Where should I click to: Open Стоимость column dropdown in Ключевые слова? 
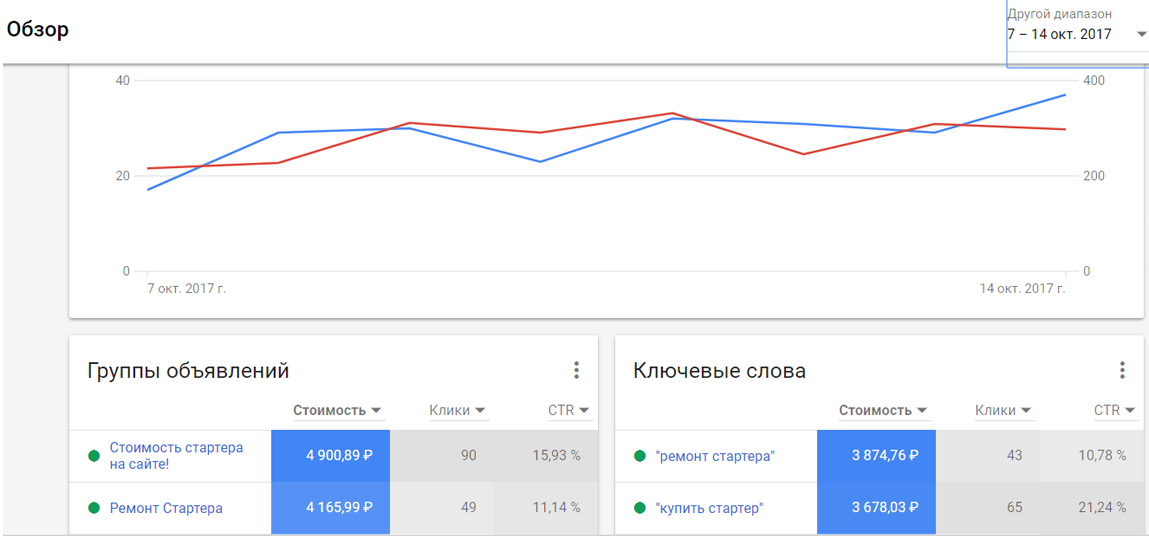click(x=922, y=411)
